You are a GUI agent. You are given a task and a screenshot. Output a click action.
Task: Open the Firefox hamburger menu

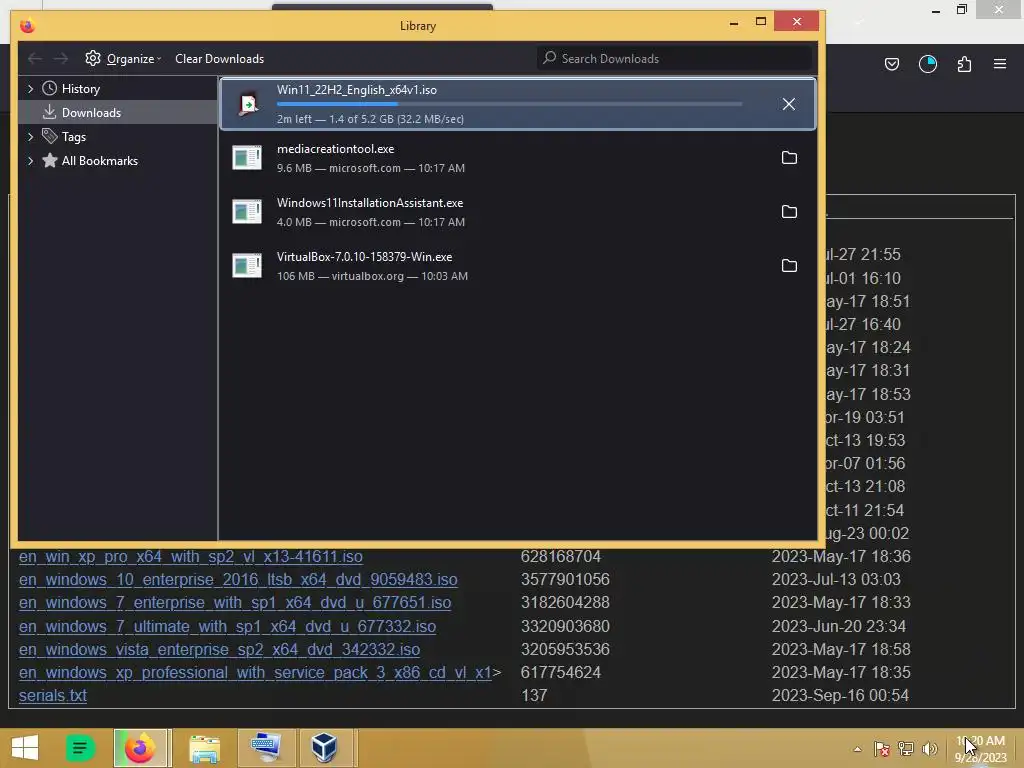[1000, 64]
